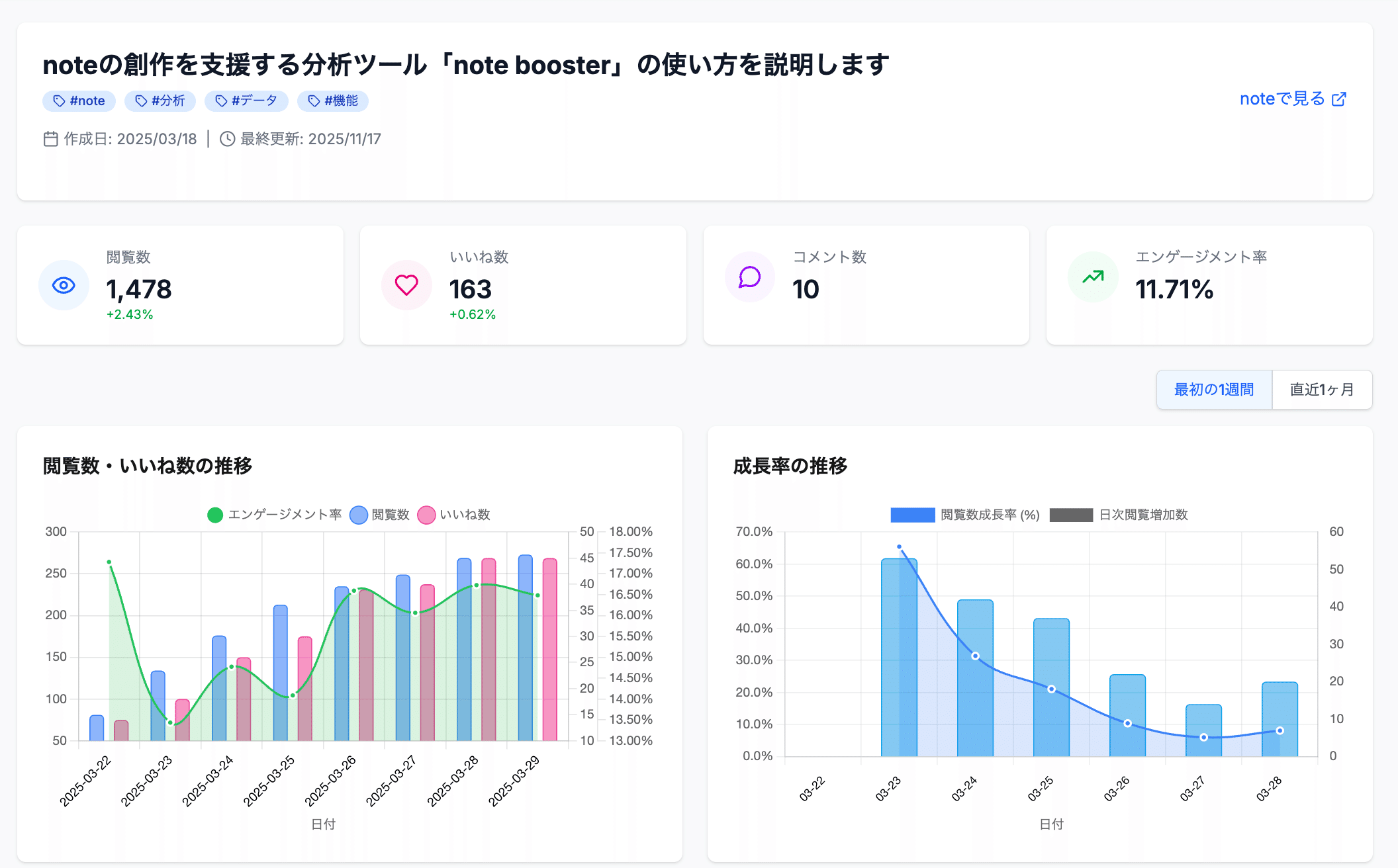Screen dimensions: 1398x868
Task: Click the 03-24 growth line data point
Action: click(x=975, y=656)
